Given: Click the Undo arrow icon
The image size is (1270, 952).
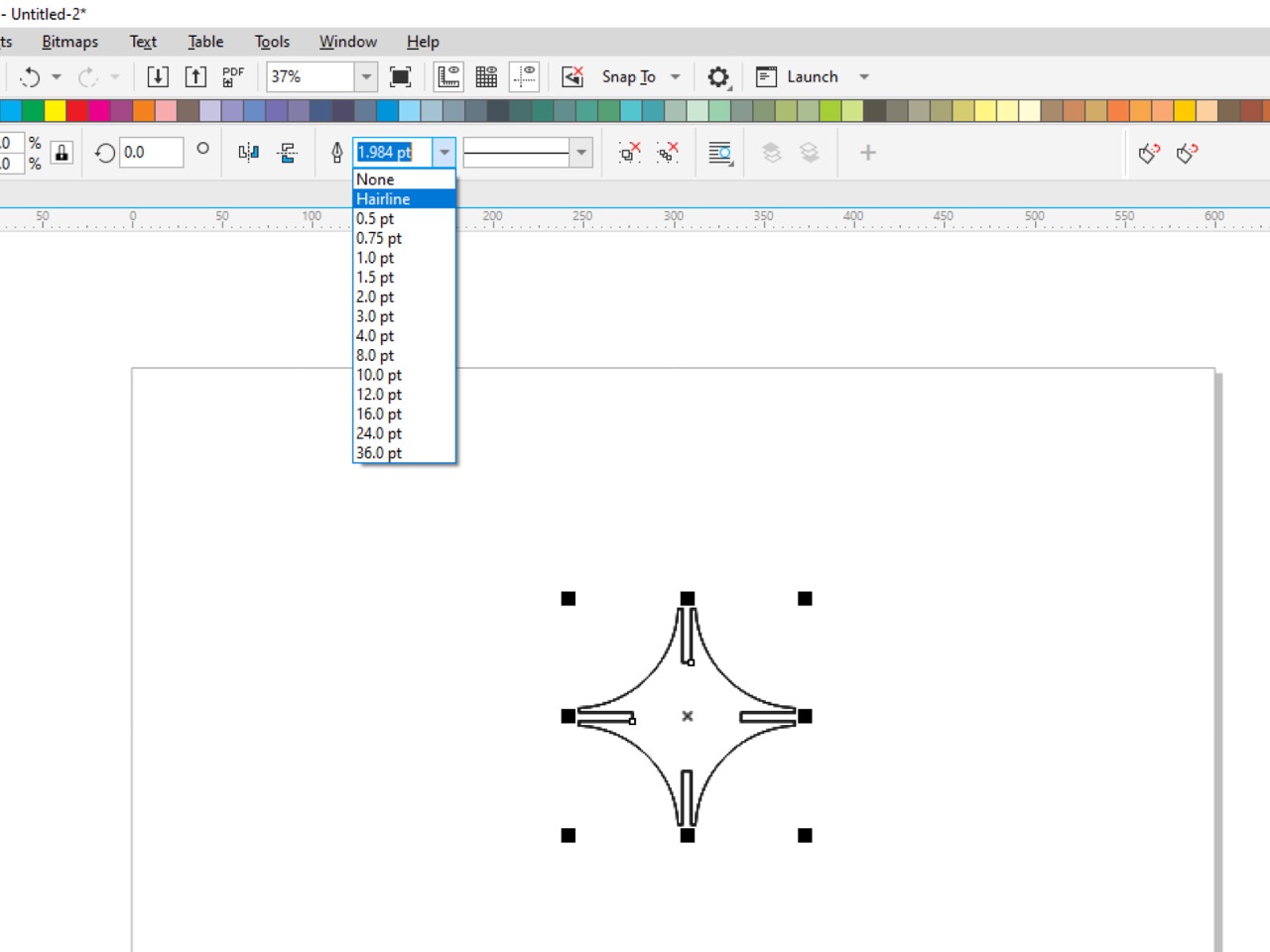Looking at the screenshot, I should [30, 77].
